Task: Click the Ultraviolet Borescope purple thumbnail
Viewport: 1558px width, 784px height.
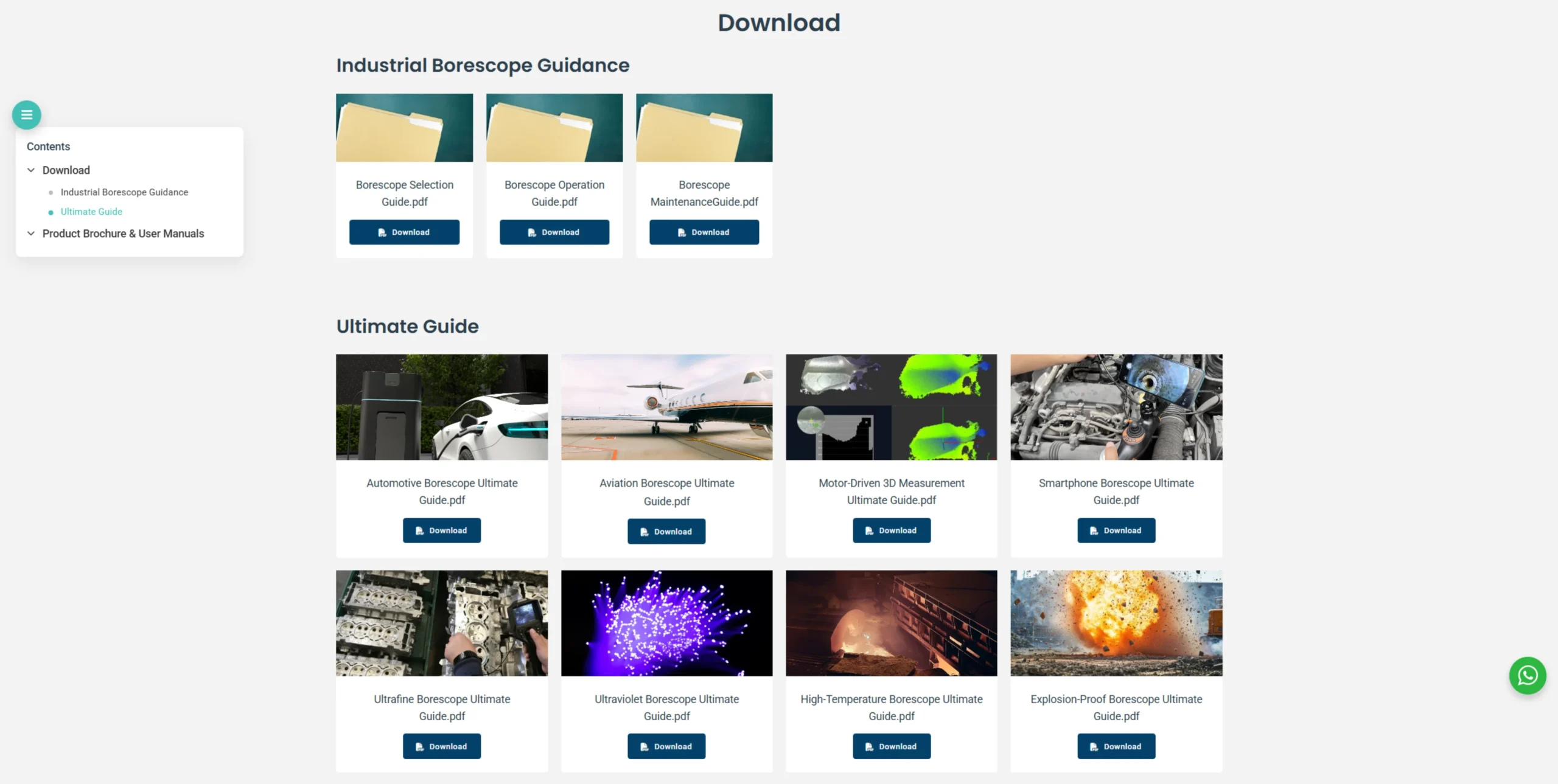Action: pyautogui.click(x=666, y=623)
